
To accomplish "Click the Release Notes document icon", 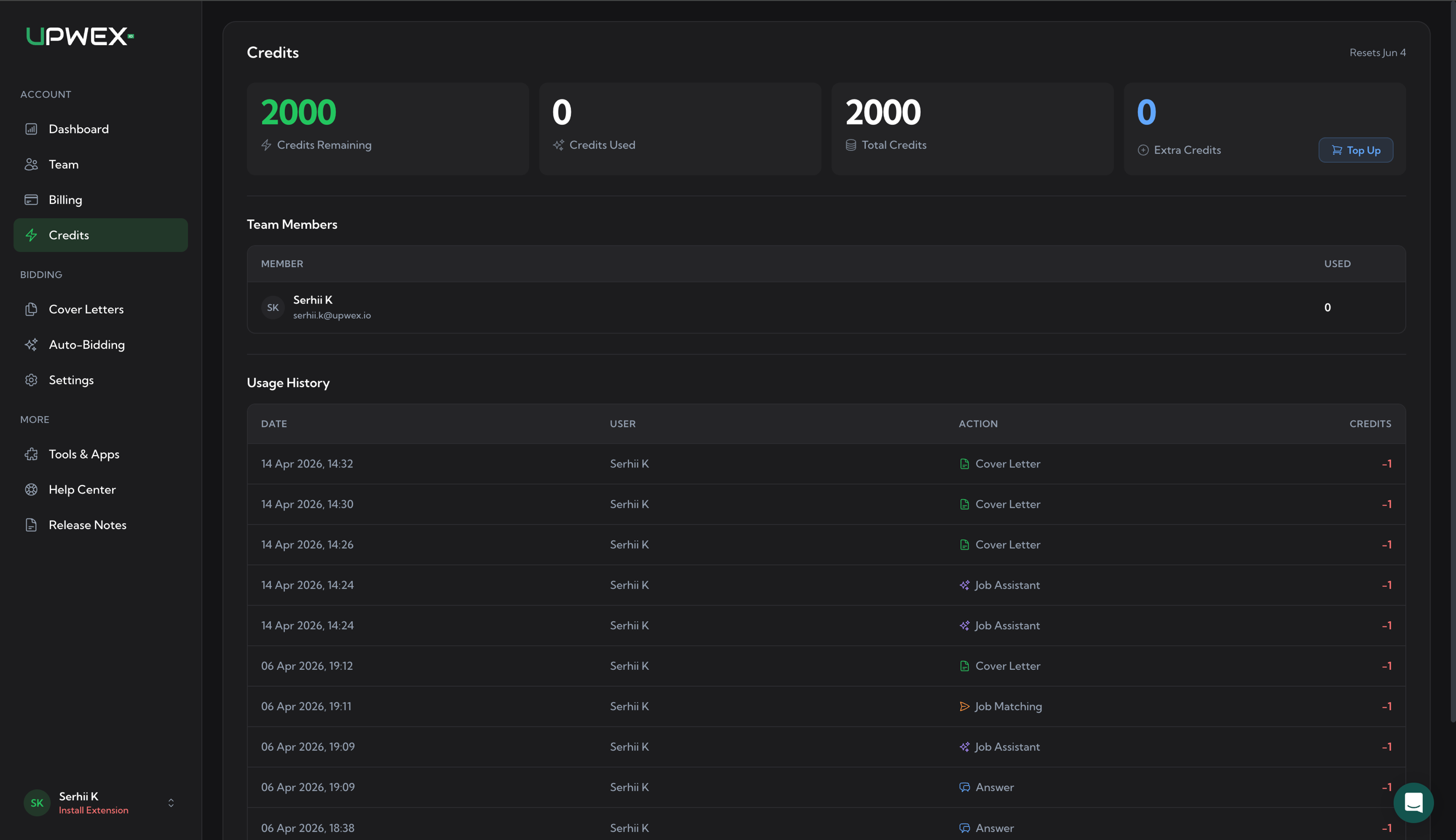I will (x=31, y=525).
